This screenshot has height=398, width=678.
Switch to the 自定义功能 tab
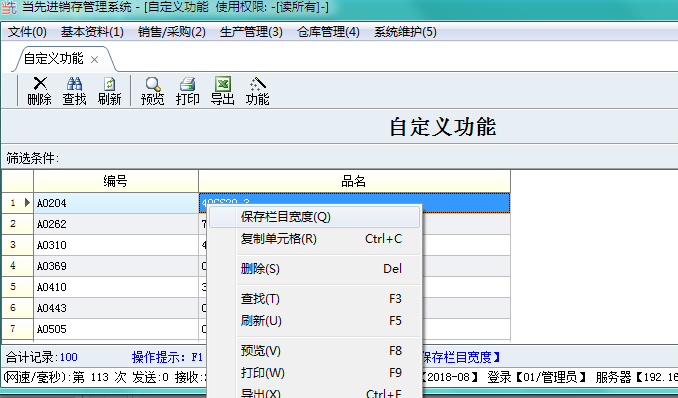pos(54,59)
